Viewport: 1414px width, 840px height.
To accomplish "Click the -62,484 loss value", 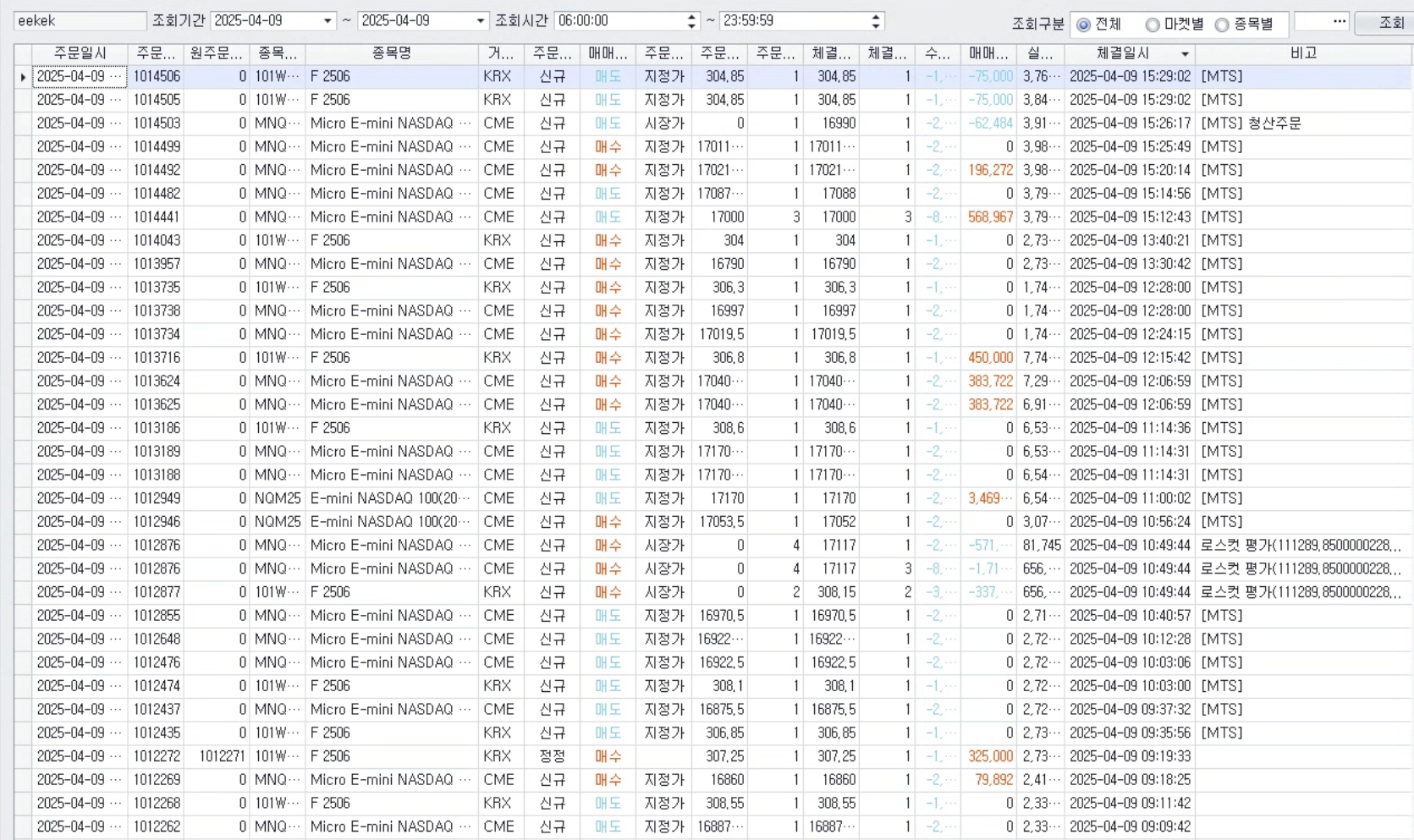I will (x=990, y=124).
